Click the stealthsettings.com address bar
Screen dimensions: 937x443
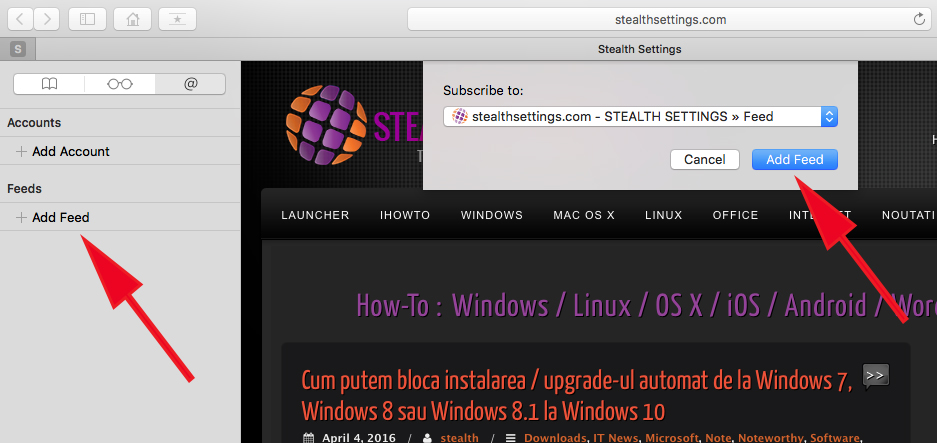(670, 19)
